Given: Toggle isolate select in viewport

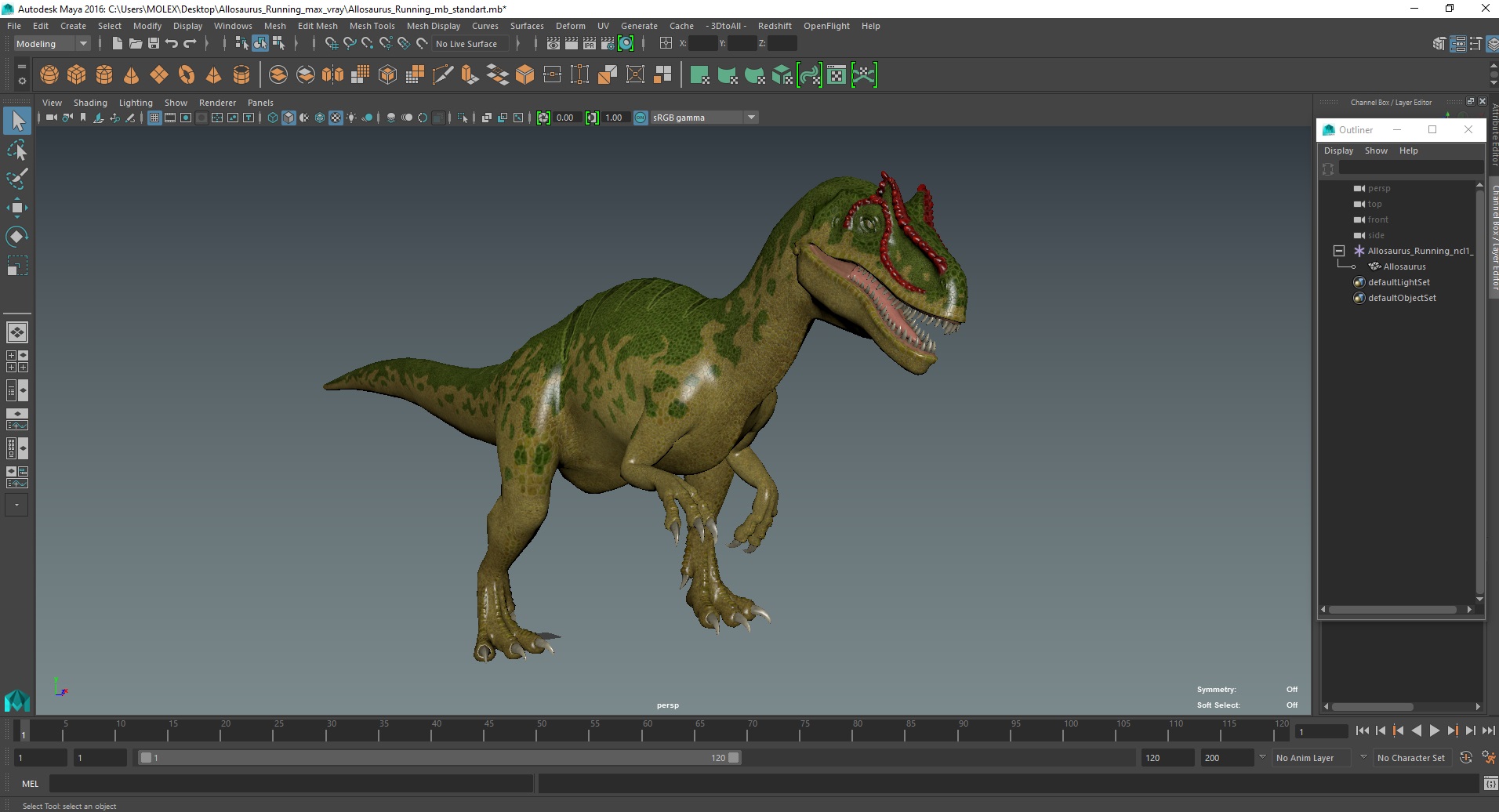Looking at the screenshot, I should 463,118.
